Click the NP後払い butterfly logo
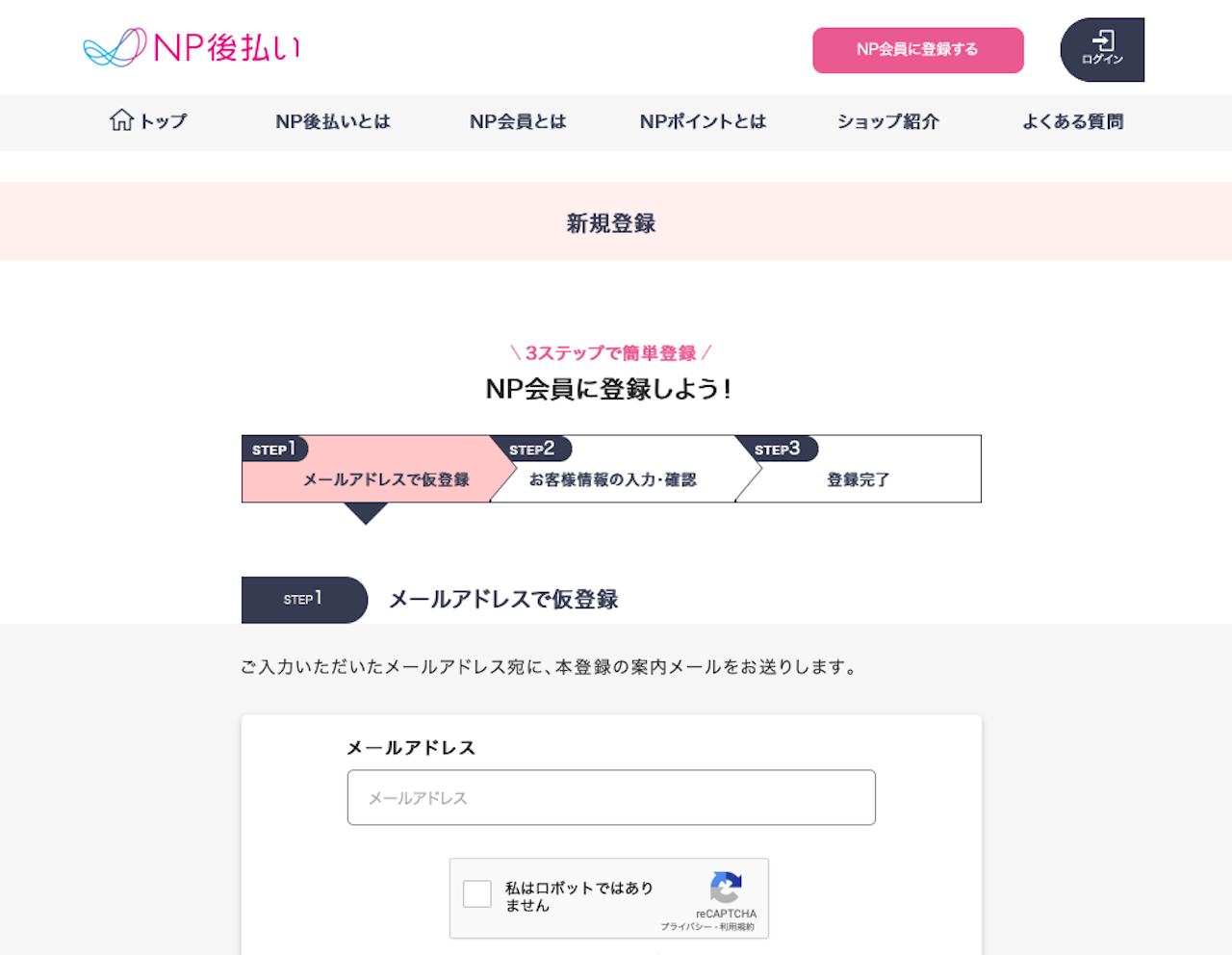Viewport: 1232px width, 955px height. [192, 47]
